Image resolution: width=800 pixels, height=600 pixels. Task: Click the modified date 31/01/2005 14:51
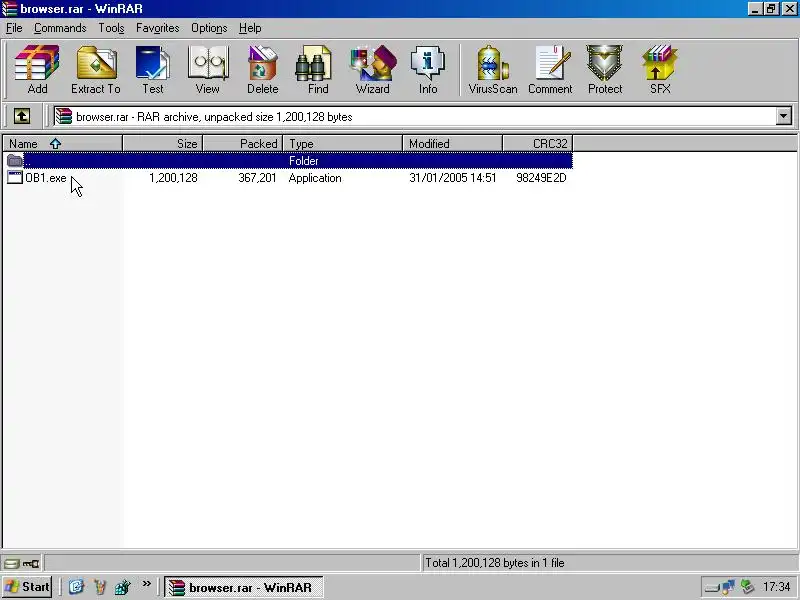tap(453, 178)
